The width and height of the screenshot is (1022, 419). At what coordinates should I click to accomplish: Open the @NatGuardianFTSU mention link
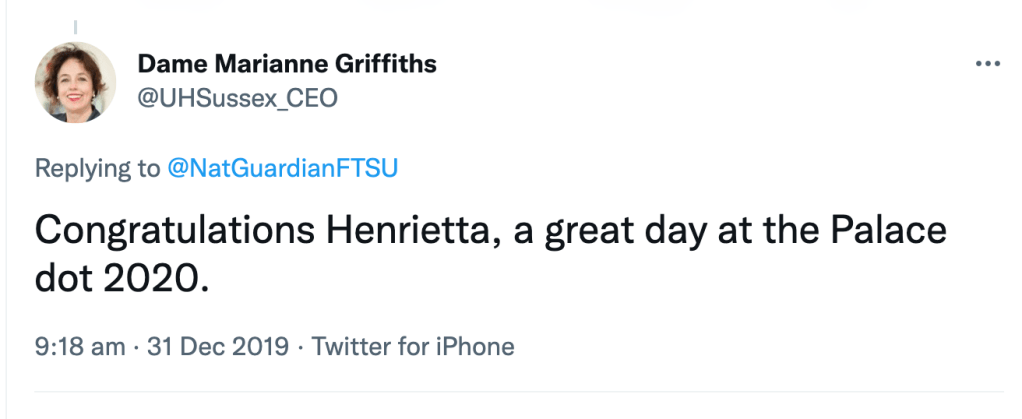(282, 168)
